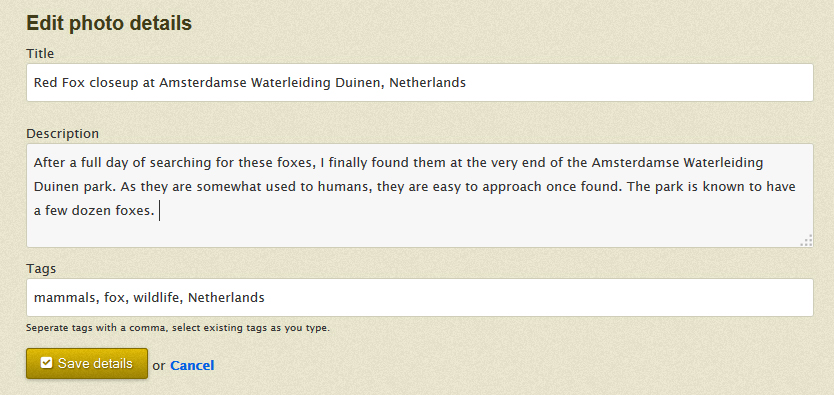834x395 pixels.
Task: Click empty space below the description text
Action: click(420, 233)
